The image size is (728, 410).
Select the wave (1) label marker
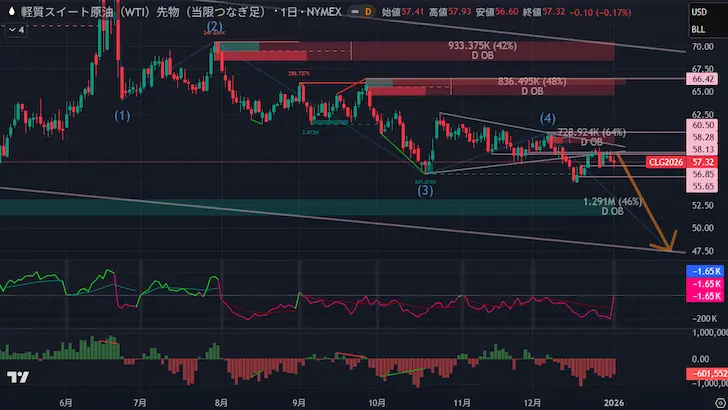pyautogui.click(x=121, y=116)
